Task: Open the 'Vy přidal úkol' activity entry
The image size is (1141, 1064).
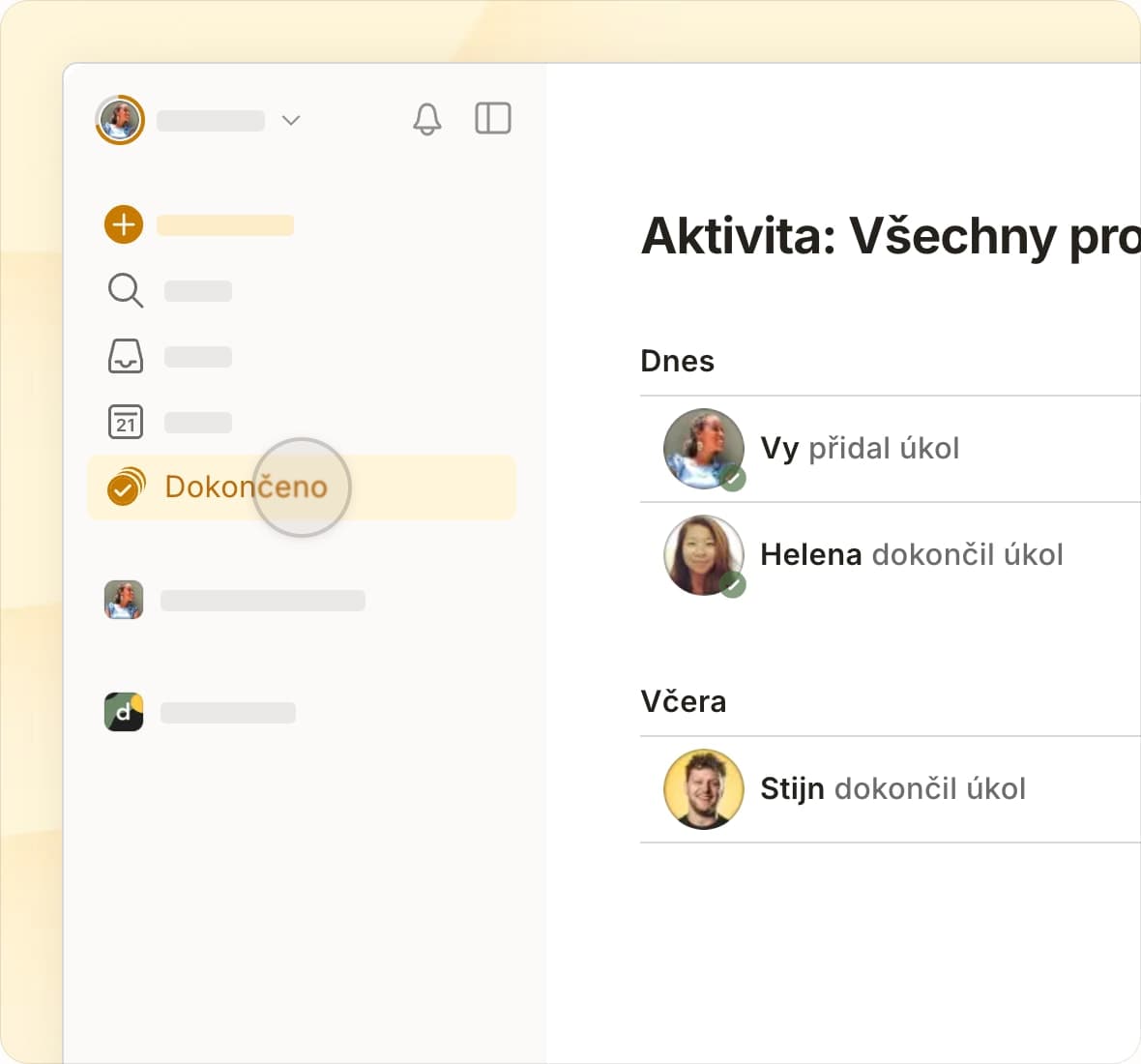Action: coord(860,448)
